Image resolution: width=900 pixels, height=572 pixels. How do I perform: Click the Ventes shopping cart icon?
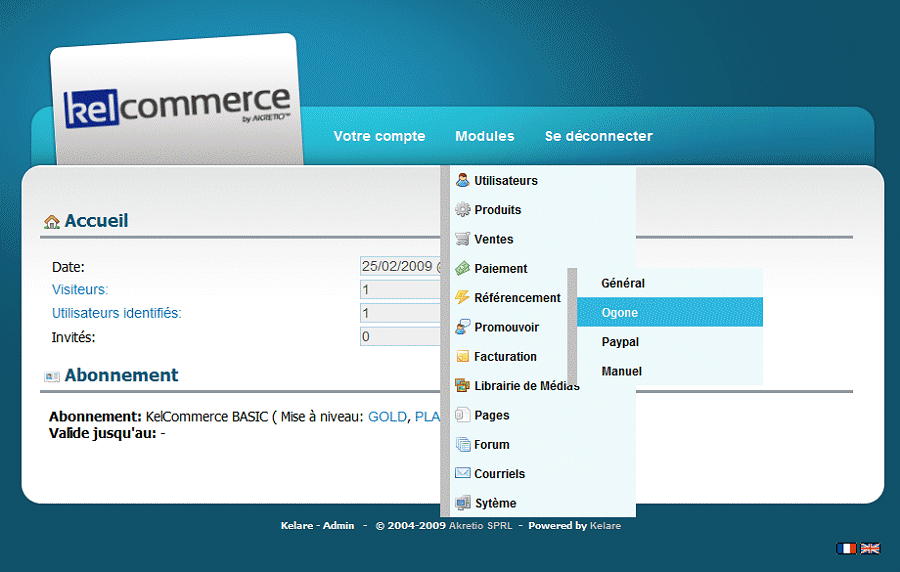(462, 239)
